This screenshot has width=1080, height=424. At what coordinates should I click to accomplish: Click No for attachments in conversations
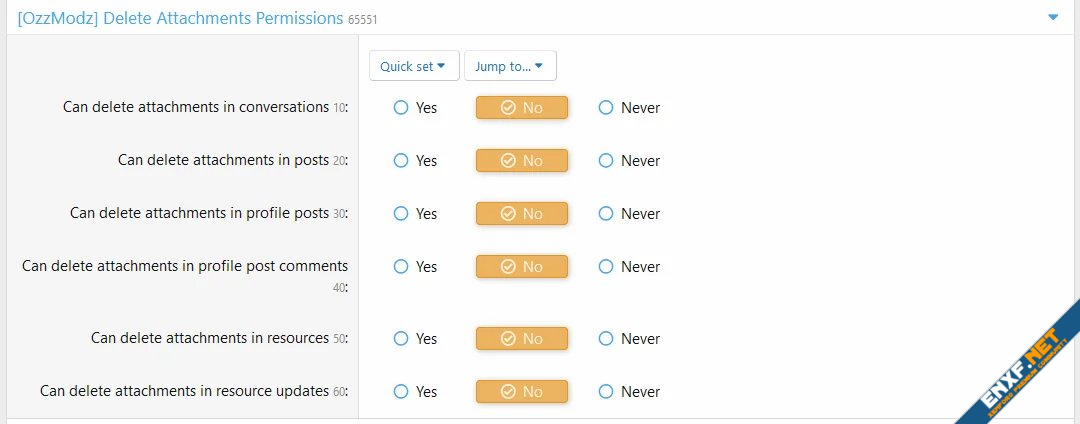pos(521,108)
